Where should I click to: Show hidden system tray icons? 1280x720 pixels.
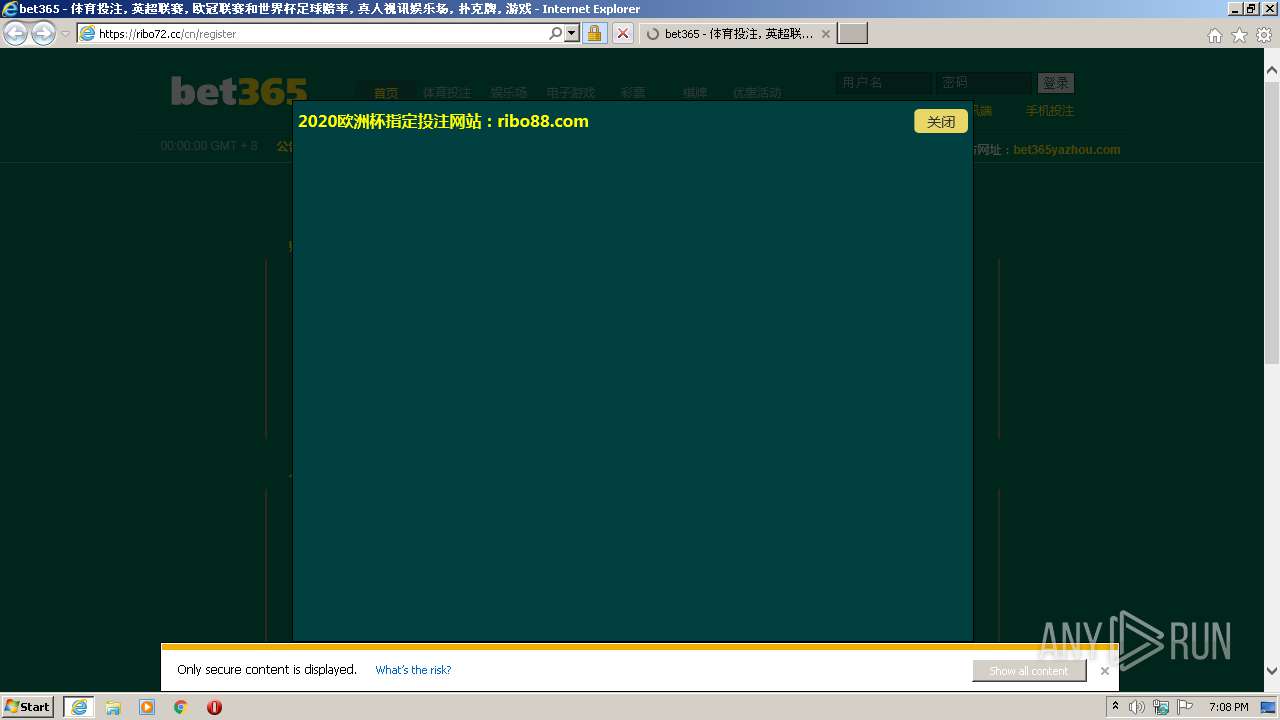1115,707
